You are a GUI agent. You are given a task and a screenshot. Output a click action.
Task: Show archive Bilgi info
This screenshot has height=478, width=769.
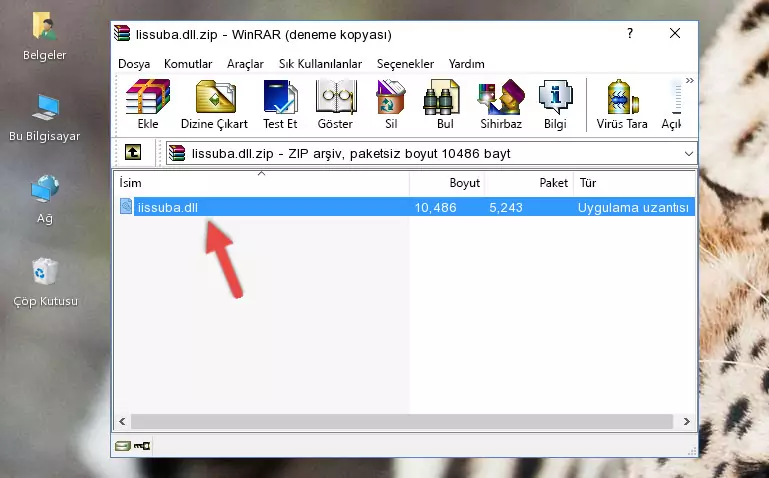point(555,104)
